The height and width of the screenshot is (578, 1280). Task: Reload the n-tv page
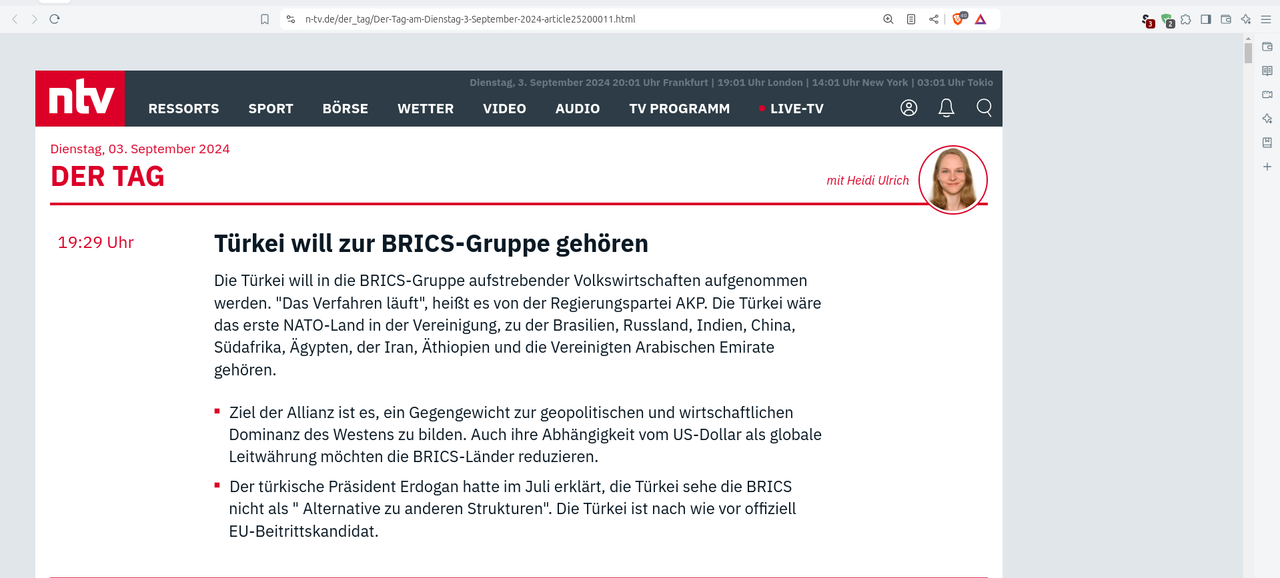54,19
